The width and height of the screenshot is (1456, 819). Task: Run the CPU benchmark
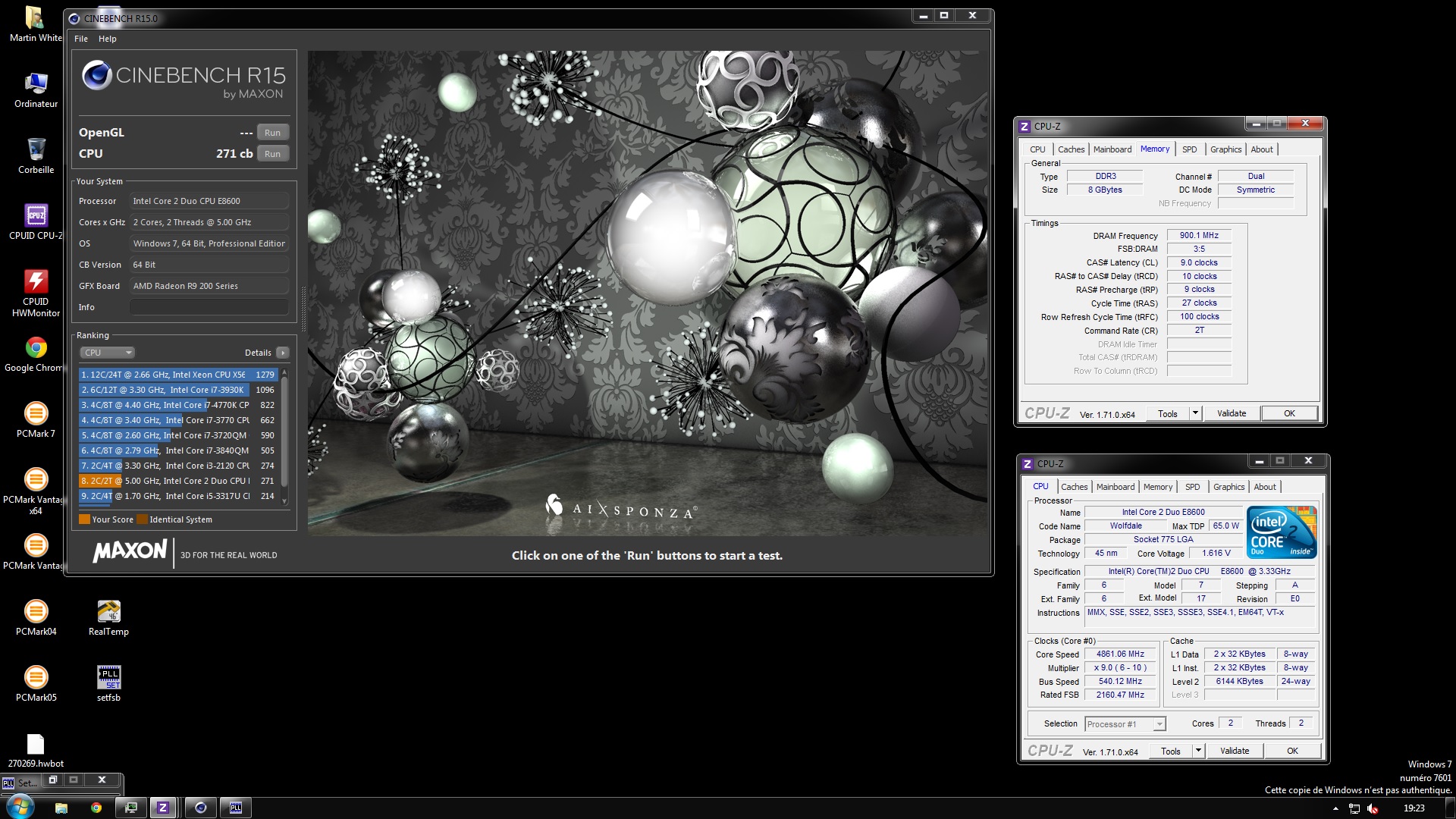pos(272,154)
